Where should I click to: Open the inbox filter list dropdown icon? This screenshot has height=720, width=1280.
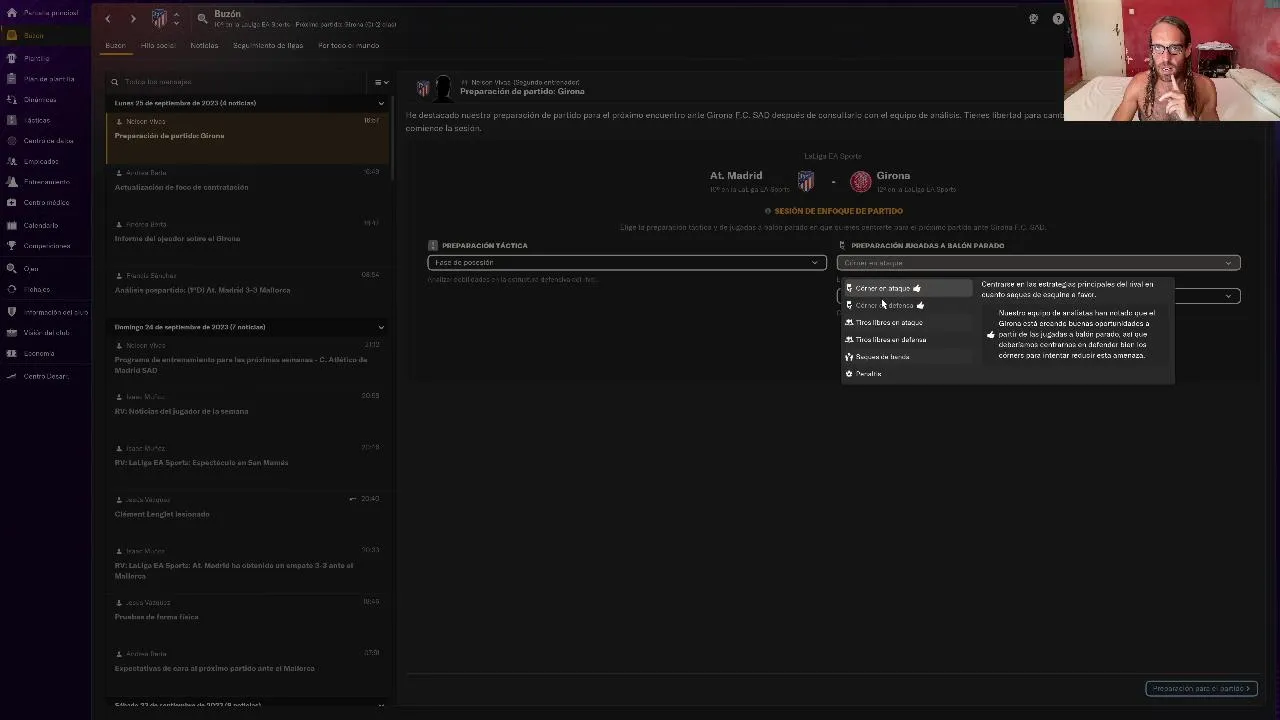380,82
